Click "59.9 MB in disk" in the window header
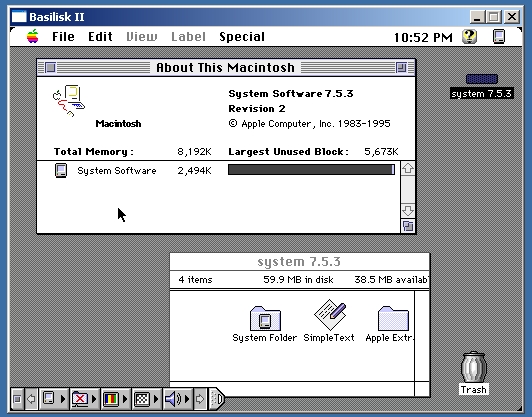Image resolution: width=532 pixels, height=417 pixels. pos(298,280)
